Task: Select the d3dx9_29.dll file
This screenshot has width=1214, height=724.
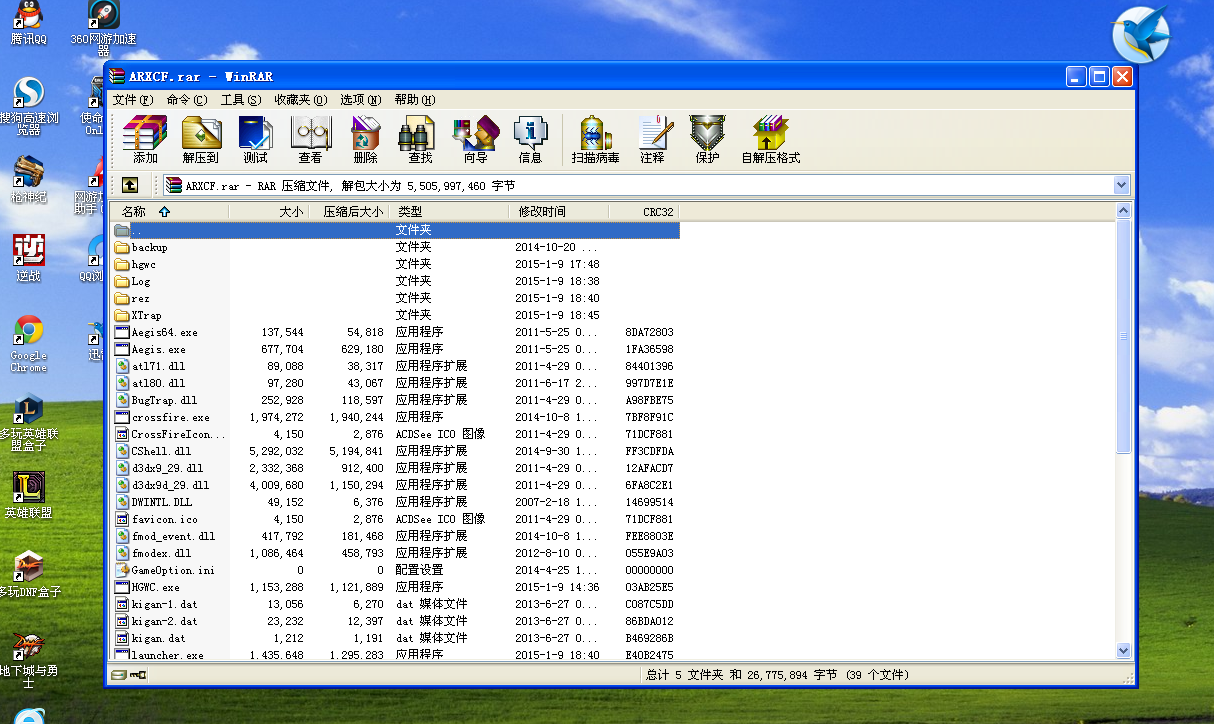Action: coord(395,468)
